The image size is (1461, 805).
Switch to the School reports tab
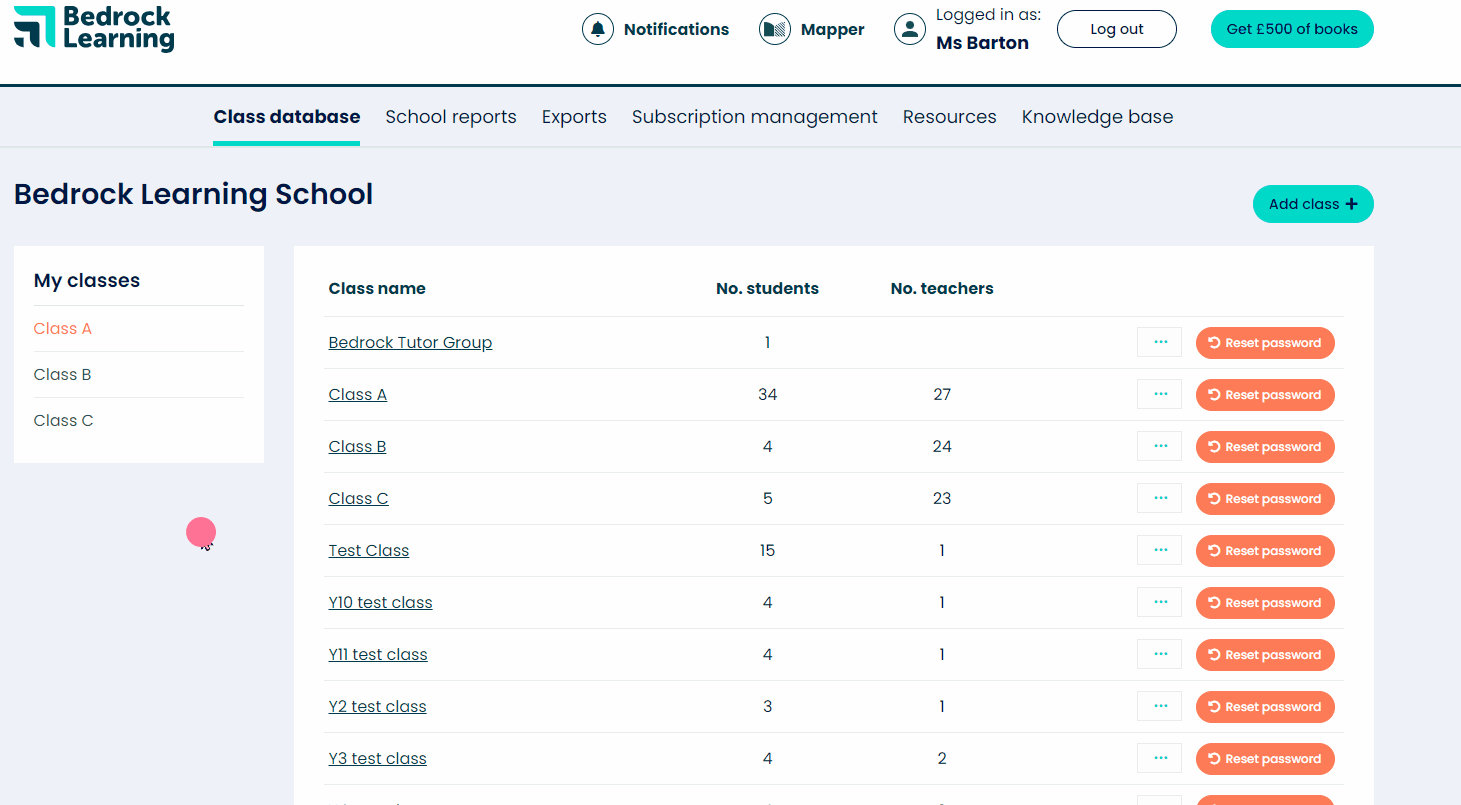pos(451,116)
